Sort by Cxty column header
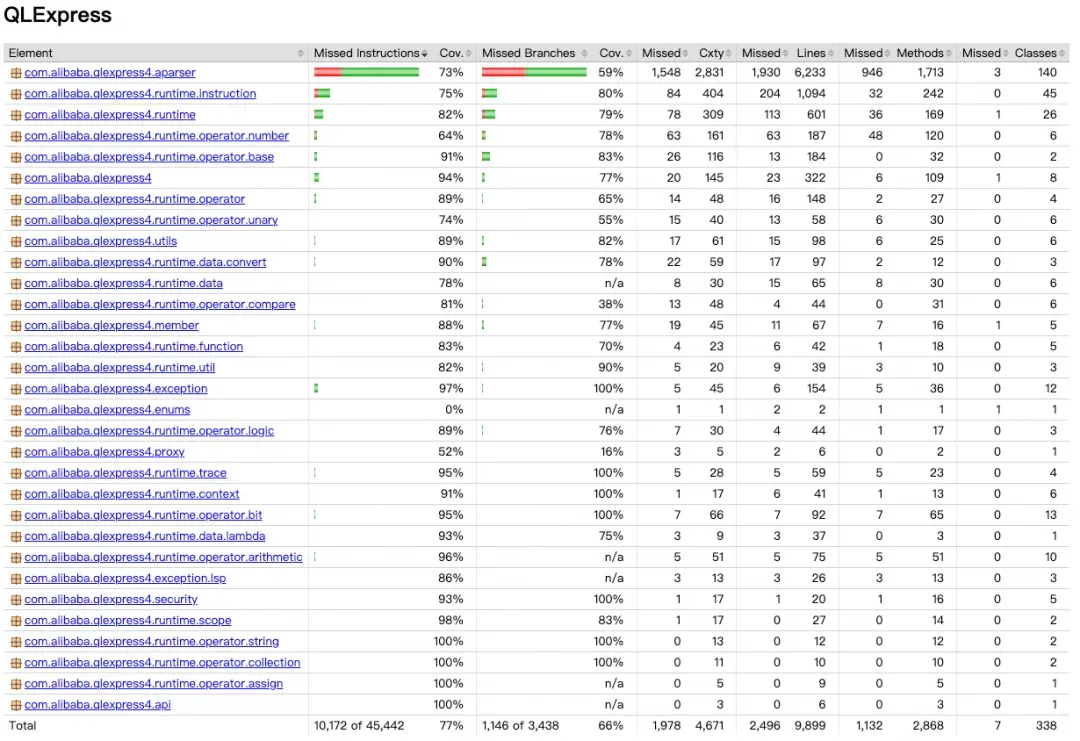The height and width of the screenshot is (741, 1080). point(714,53)
